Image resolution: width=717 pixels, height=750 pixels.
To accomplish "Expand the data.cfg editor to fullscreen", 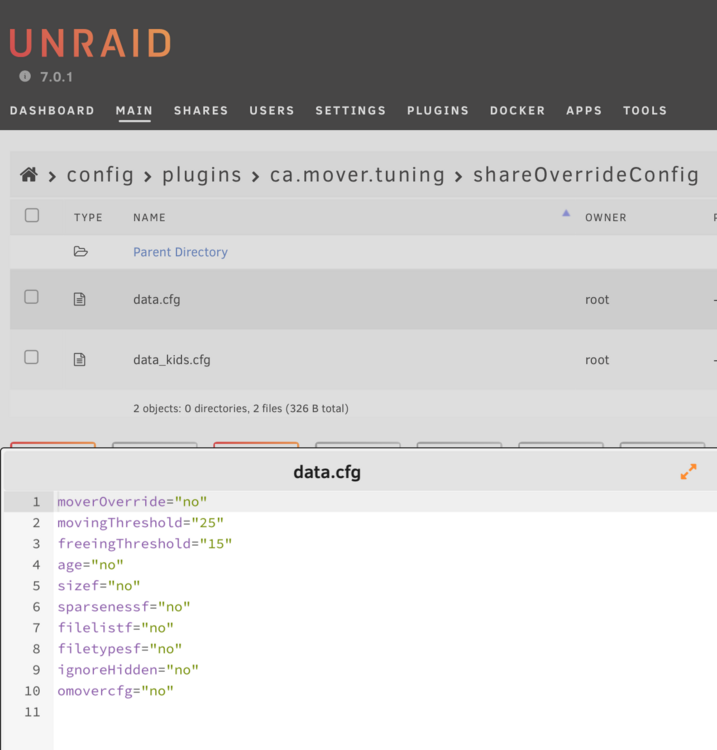I will tap(688, 472).
